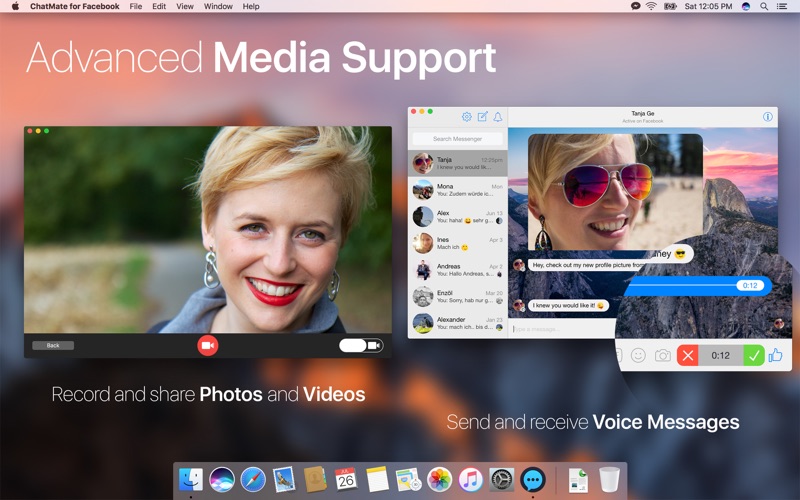800x500 pixels.
Task: Open Finder from the Dock
Action: point(191,480)
